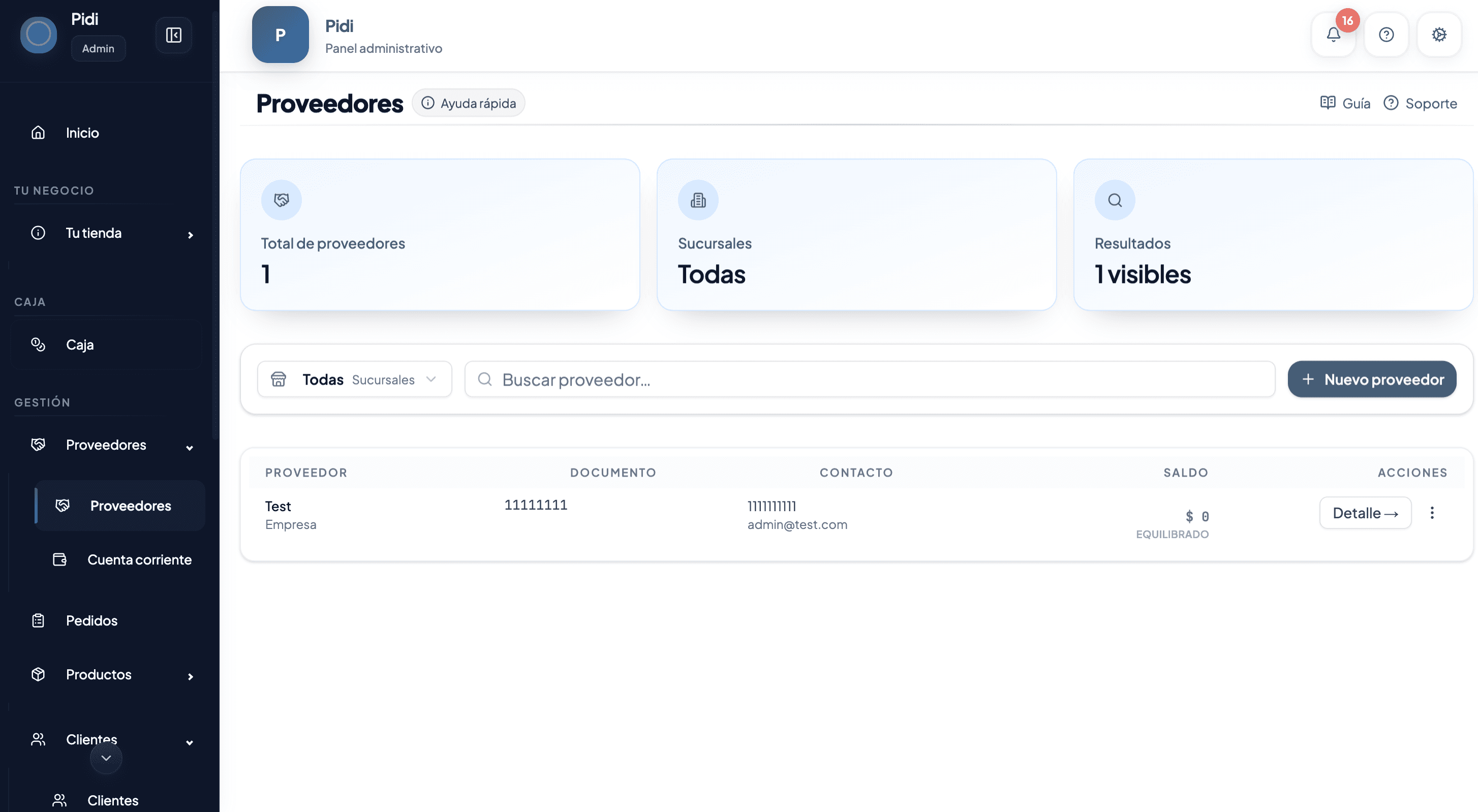The height and width of the screenshot is (812, 1478).
Task: Collapse the sidebar panel
Action: [x=173, y=35]
